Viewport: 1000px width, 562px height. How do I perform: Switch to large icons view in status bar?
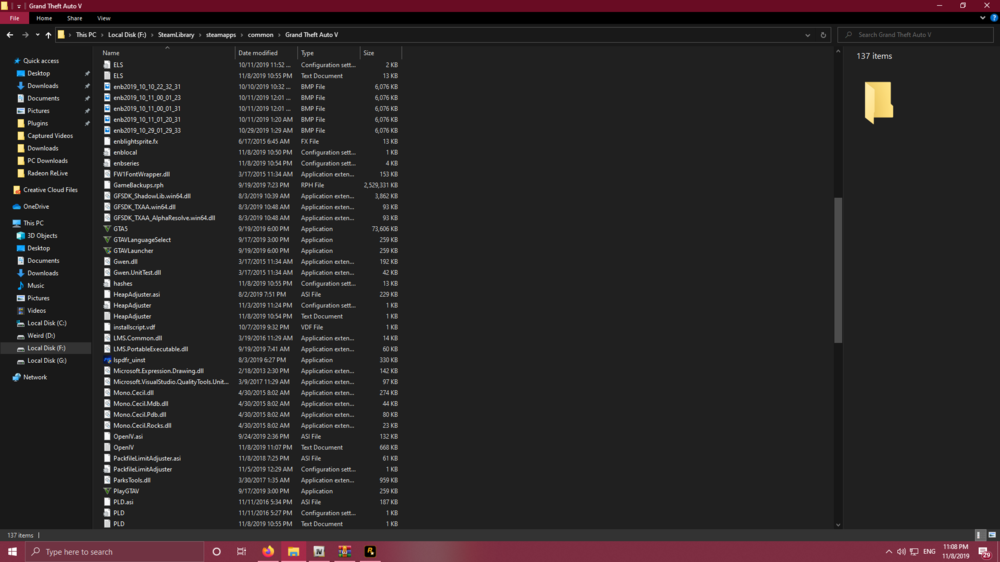point(992,535)
